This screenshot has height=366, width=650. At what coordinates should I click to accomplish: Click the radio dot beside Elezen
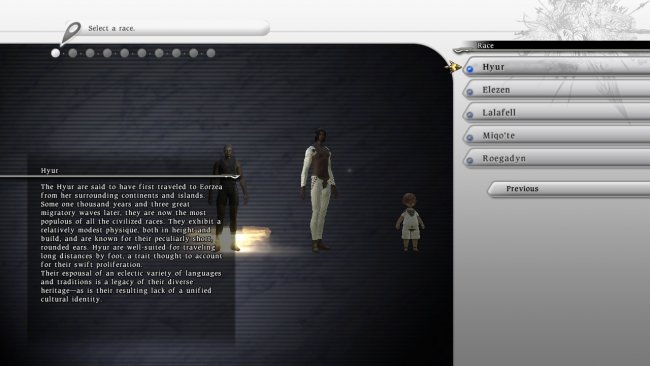(x=470, y=92)
